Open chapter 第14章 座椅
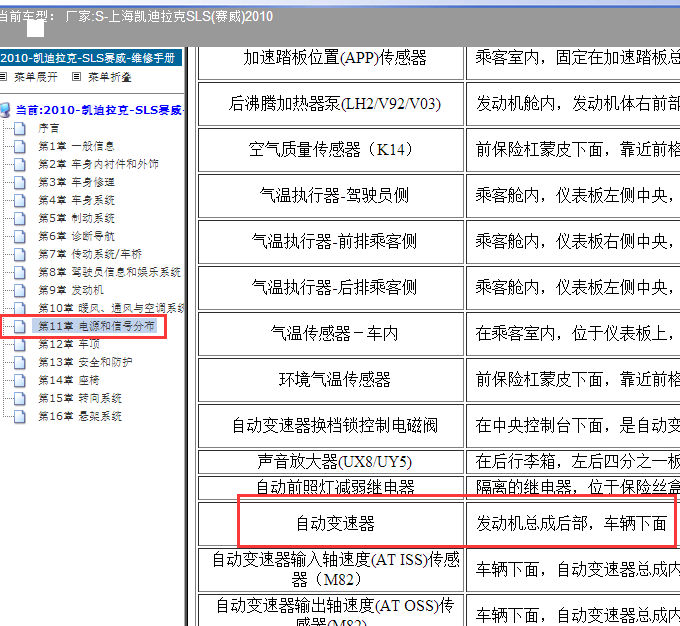This screenshot has height=626, width=680. pos(69,380)
